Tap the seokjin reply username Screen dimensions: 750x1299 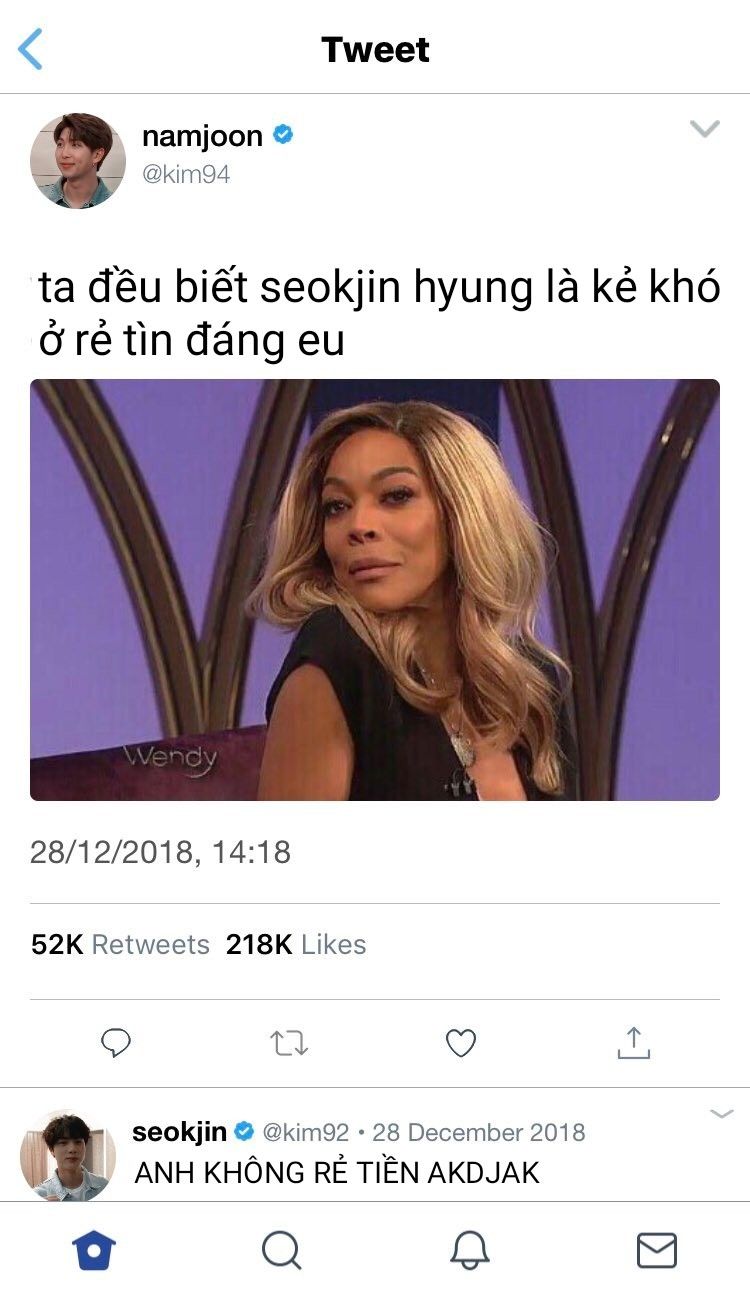pyautogui.click(x=179, y=1132)
